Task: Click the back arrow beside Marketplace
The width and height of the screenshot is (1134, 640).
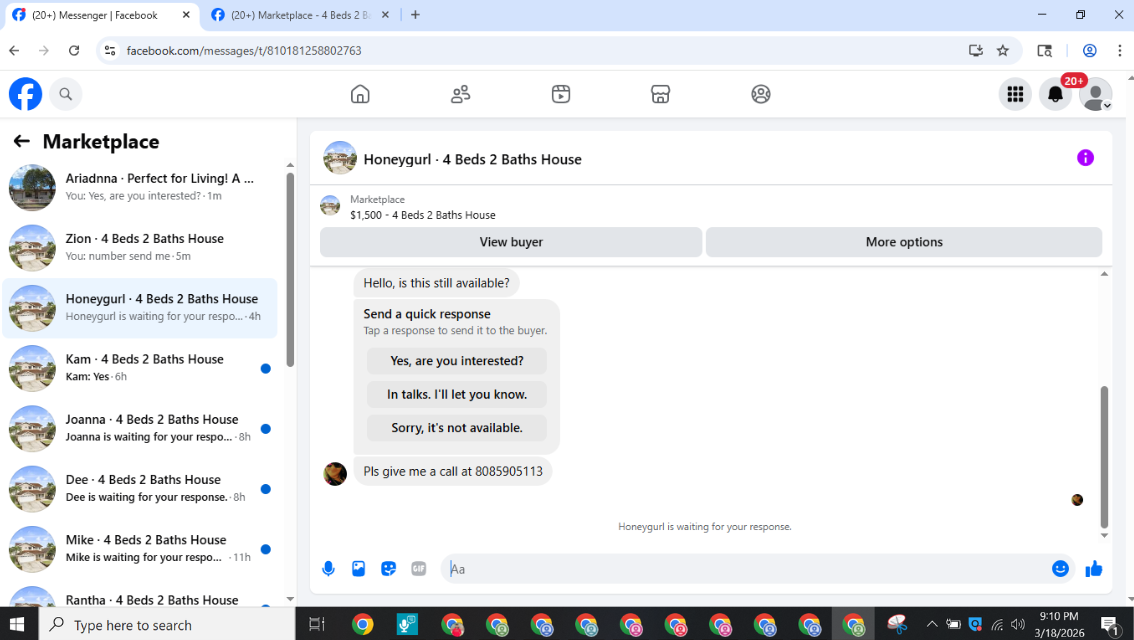Action: click(x=22, y=141)
